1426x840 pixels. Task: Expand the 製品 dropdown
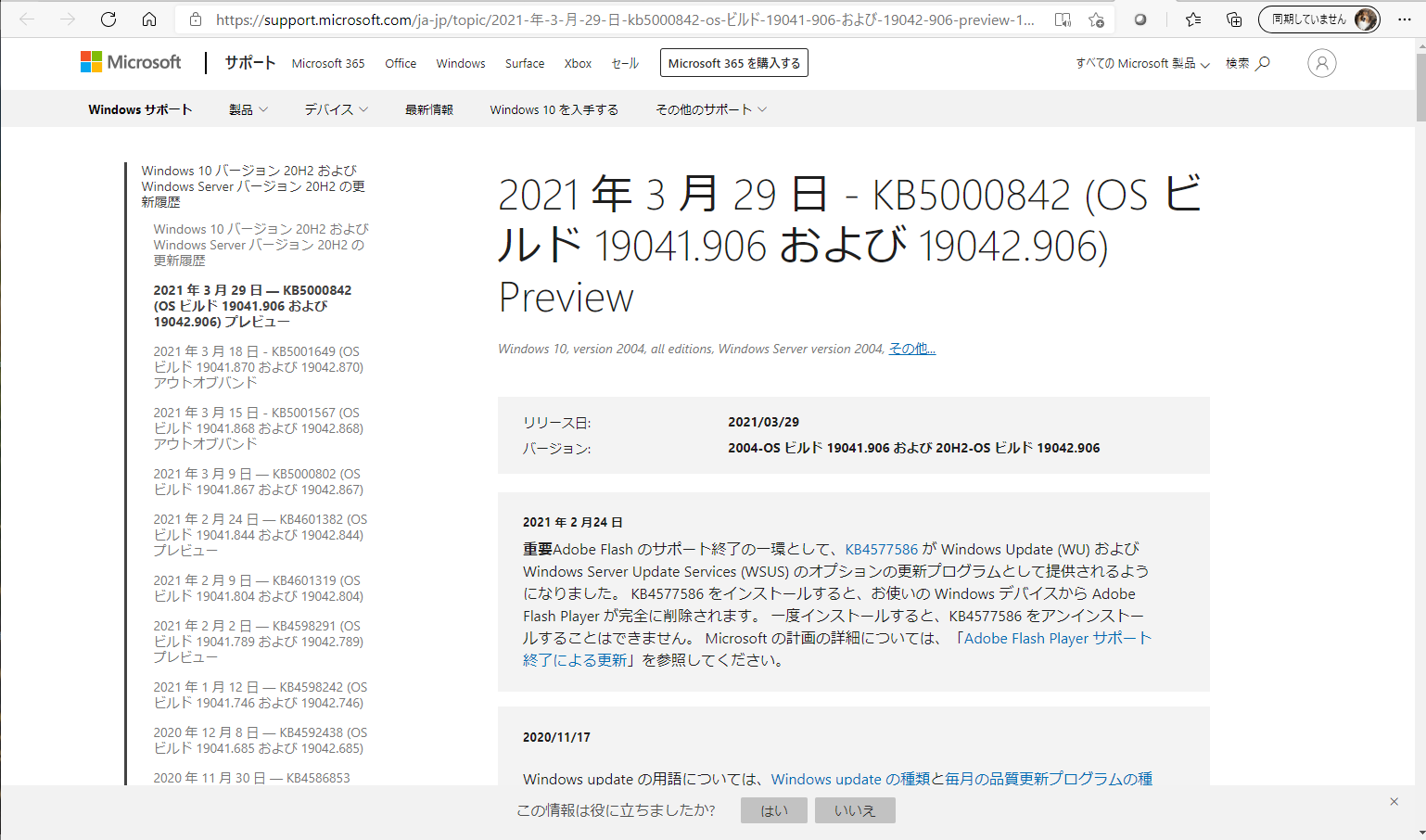click(248, 109)
